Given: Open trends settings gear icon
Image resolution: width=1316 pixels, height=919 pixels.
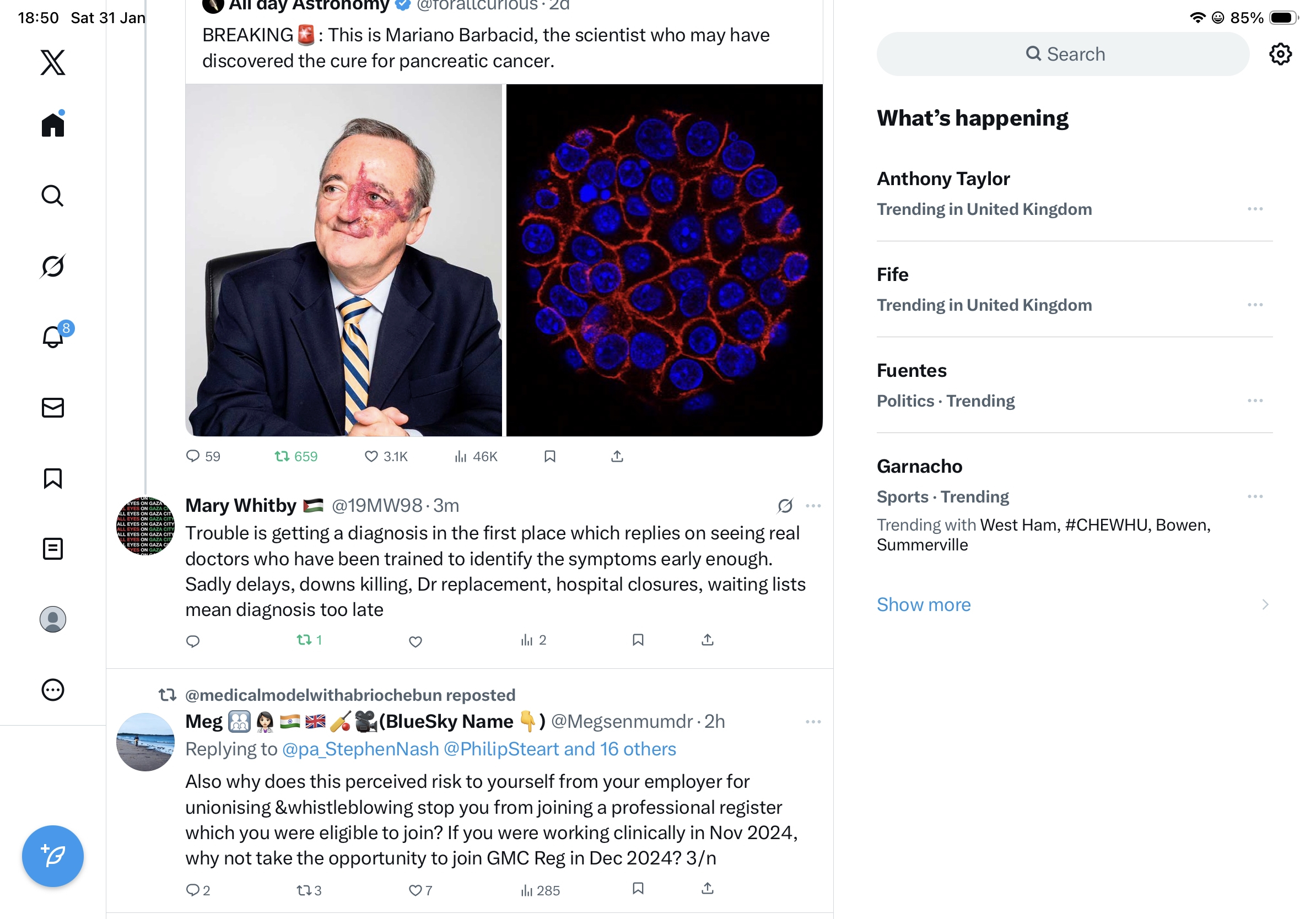Looking at the screenshot, I should [1280, 55].
